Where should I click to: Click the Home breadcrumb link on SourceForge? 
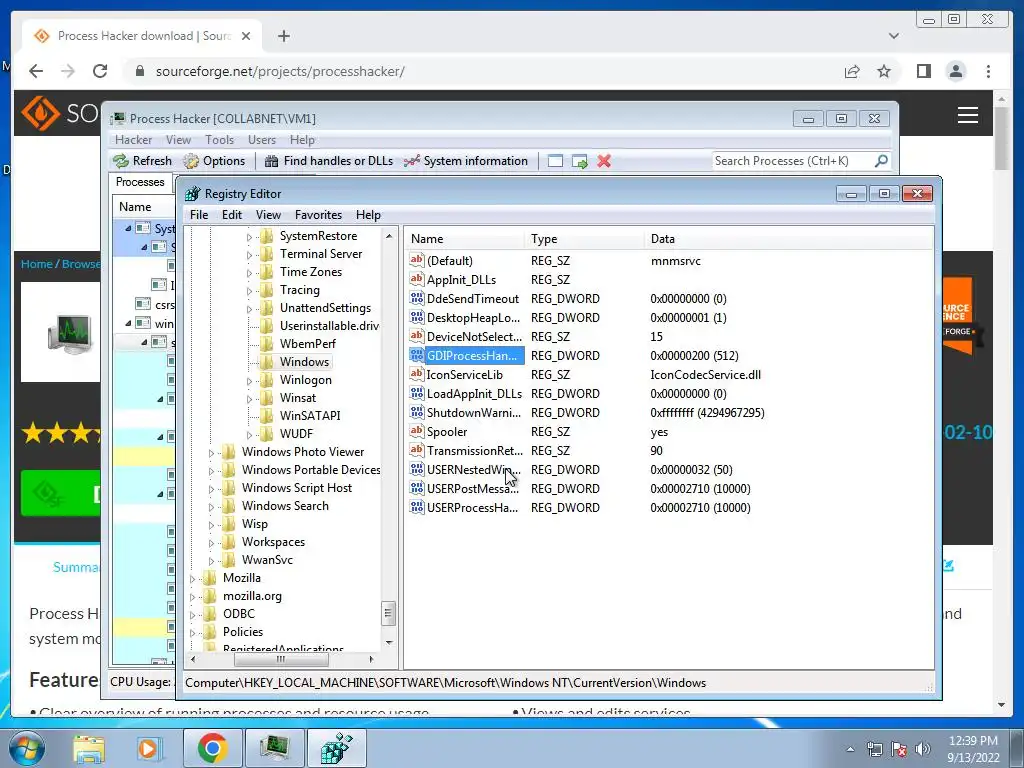click(36, 264)
